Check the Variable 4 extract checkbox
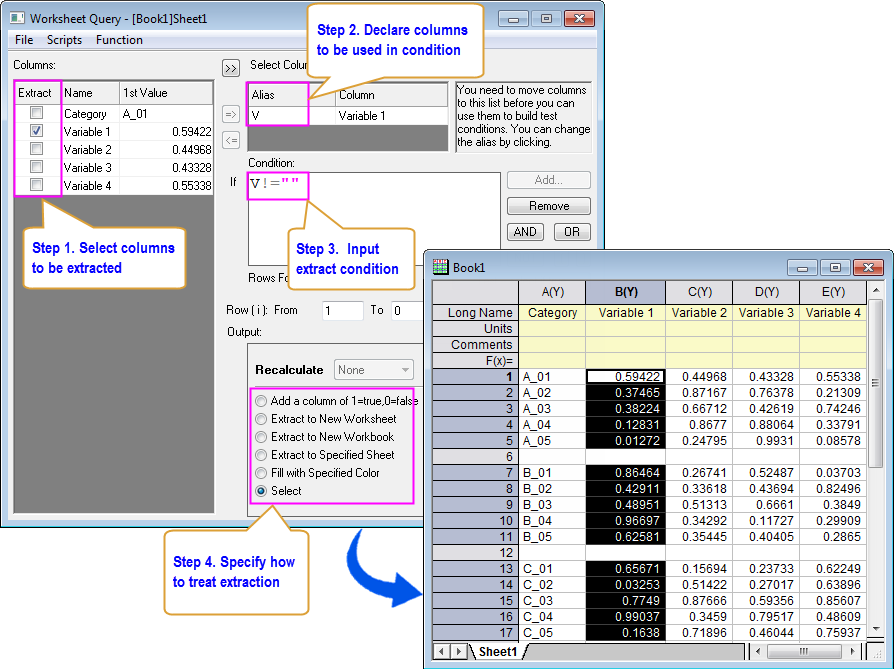 coord(36,185)
